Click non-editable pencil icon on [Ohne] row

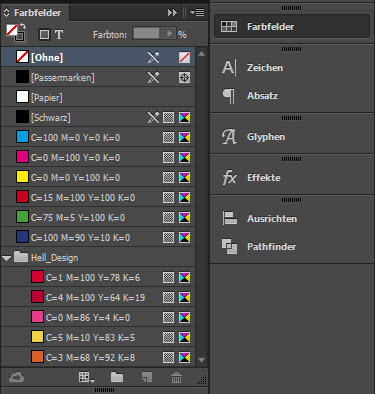[153, 57]
